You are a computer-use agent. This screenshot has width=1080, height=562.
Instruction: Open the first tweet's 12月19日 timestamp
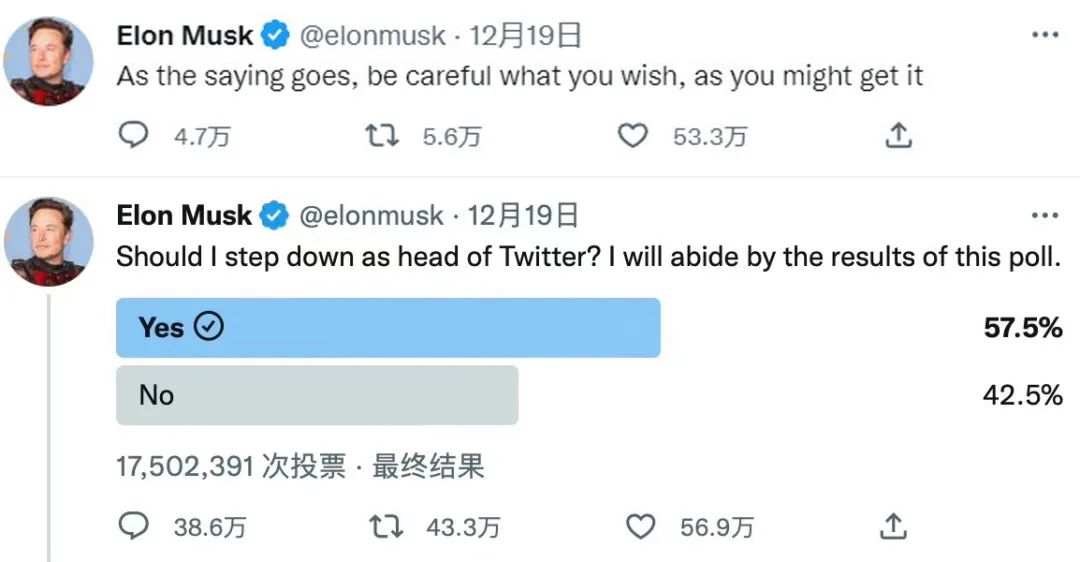click(x=525, y=36)
